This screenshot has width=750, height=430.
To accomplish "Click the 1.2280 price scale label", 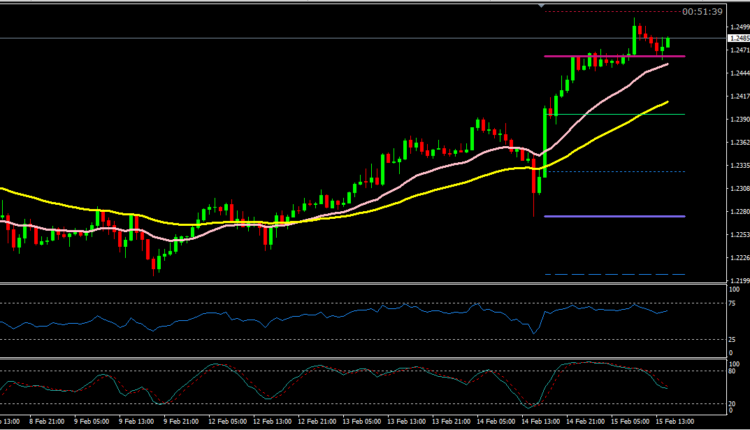I will pos(739,211).
